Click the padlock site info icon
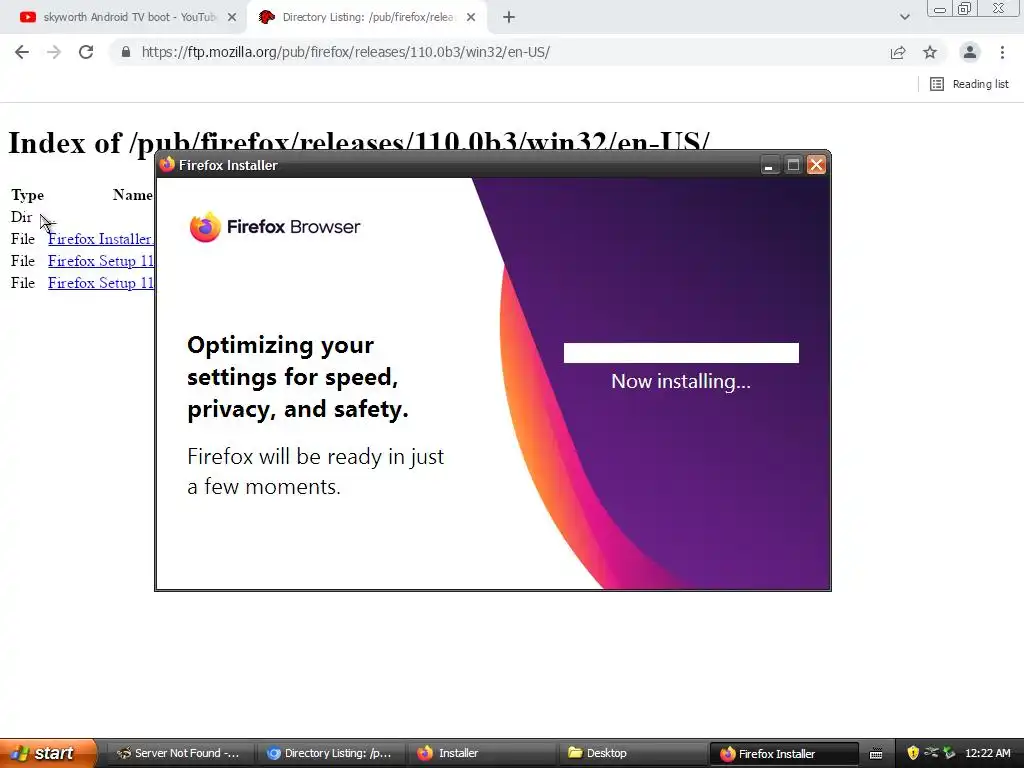Viewport: 1024px width, 768px height. point(126,52)
